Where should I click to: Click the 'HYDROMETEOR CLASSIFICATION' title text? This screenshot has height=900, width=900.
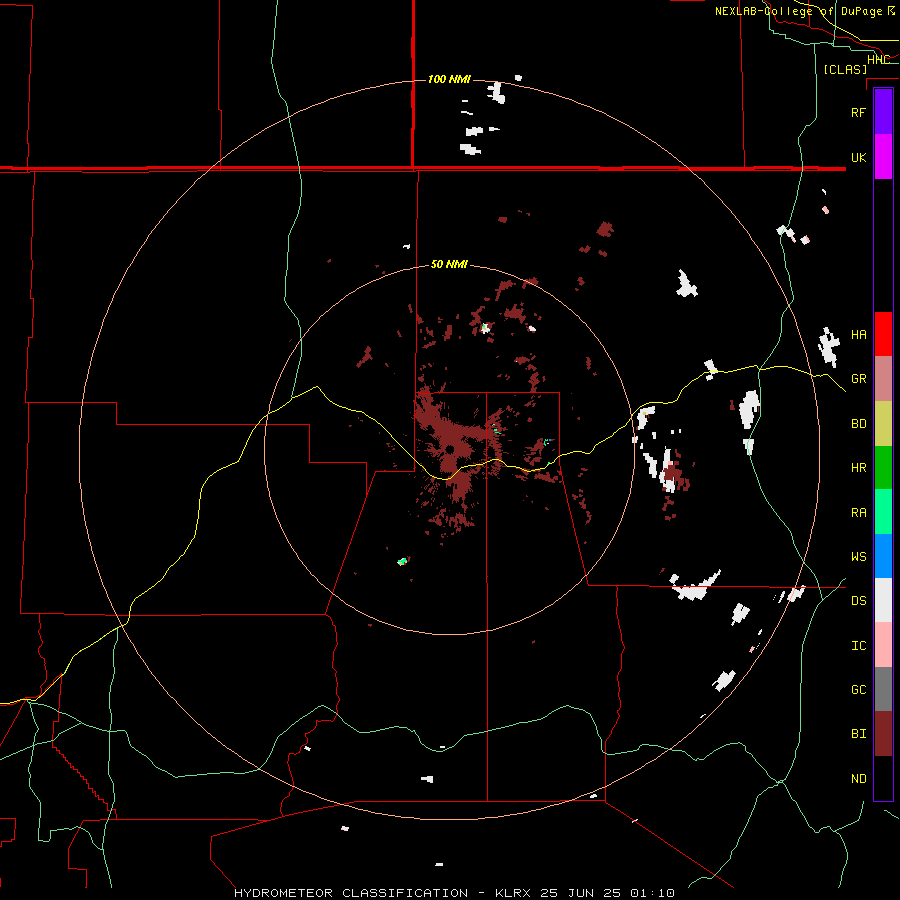[x=351, y=893]
